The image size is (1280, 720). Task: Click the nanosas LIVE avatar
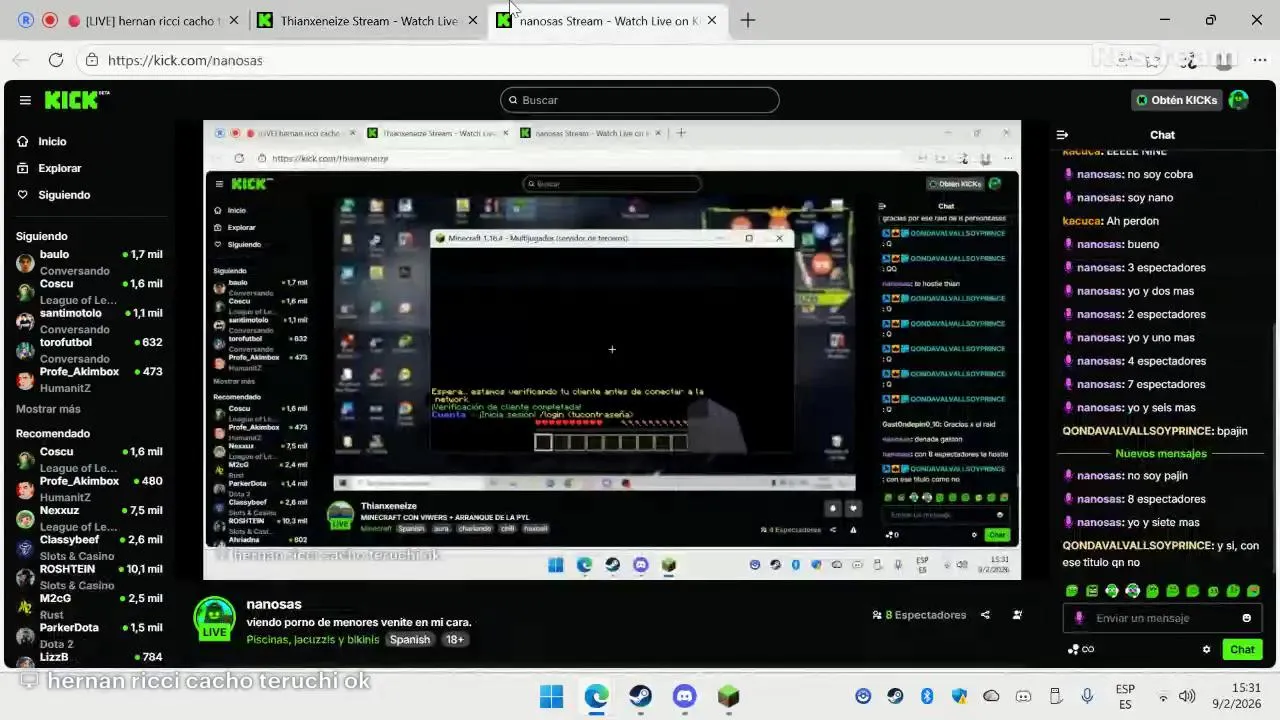[x=214, y=619]
